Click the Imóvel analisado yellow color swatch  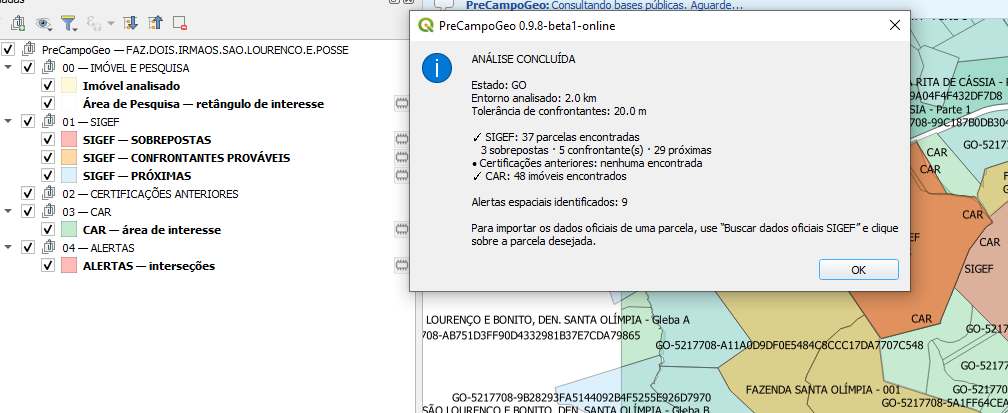click(x=69, y=86)
